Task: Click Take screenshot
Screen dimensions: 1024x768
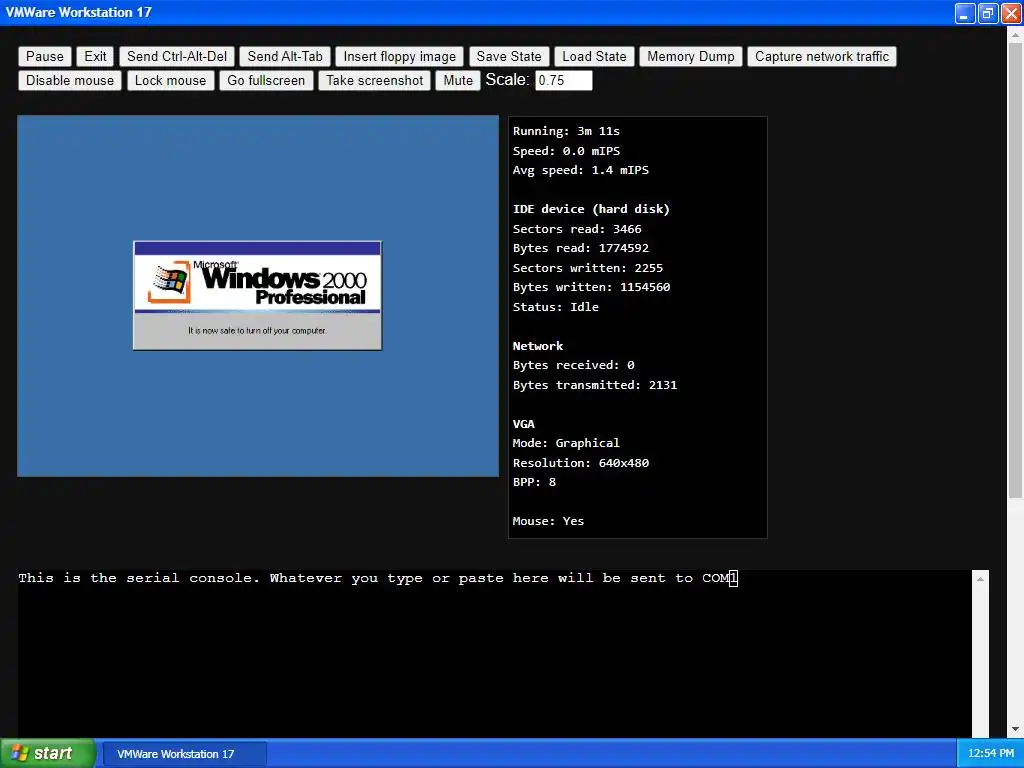Action: (374, 81)
